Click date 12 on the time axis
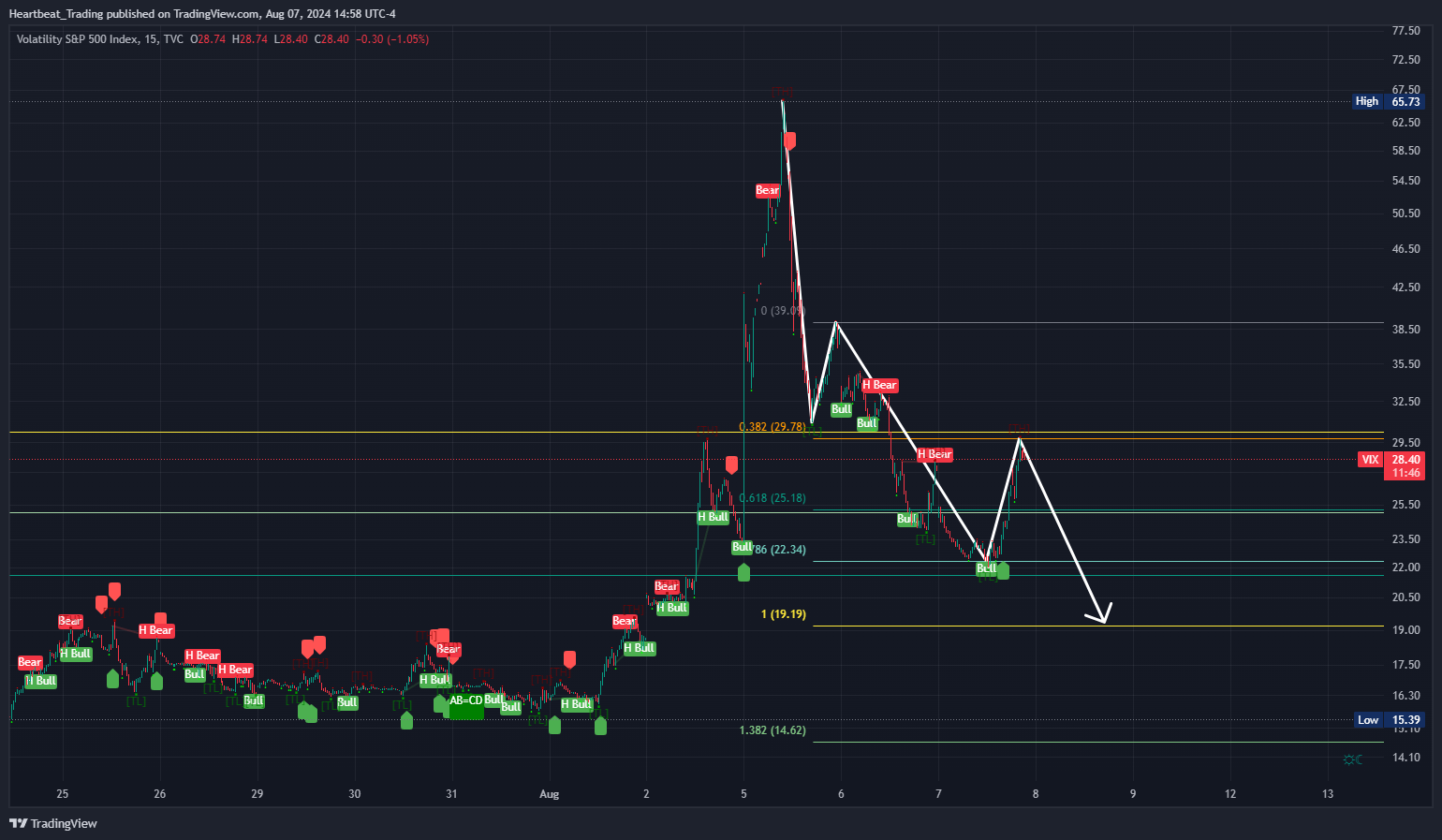1442x840 pixels. [x=1230, y=793]
